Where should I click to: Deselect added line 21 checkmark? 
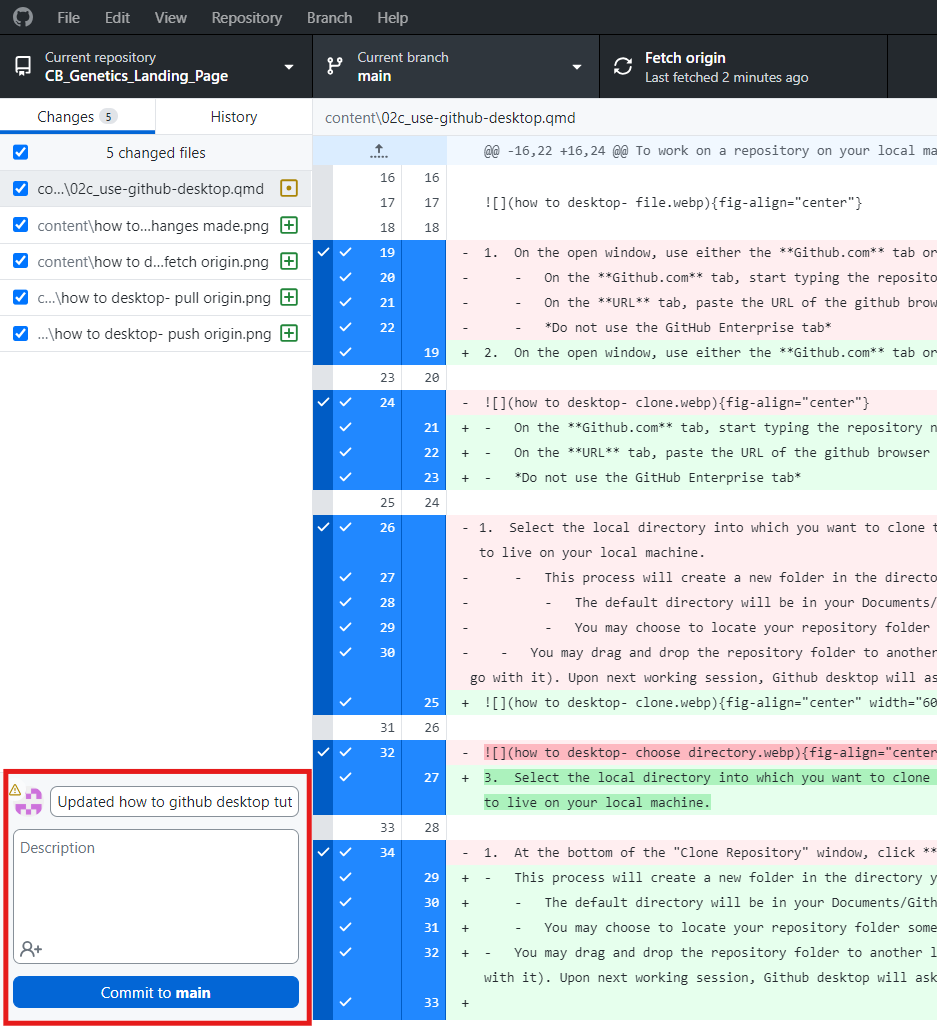pyautogui.click(x=346, y=427)
